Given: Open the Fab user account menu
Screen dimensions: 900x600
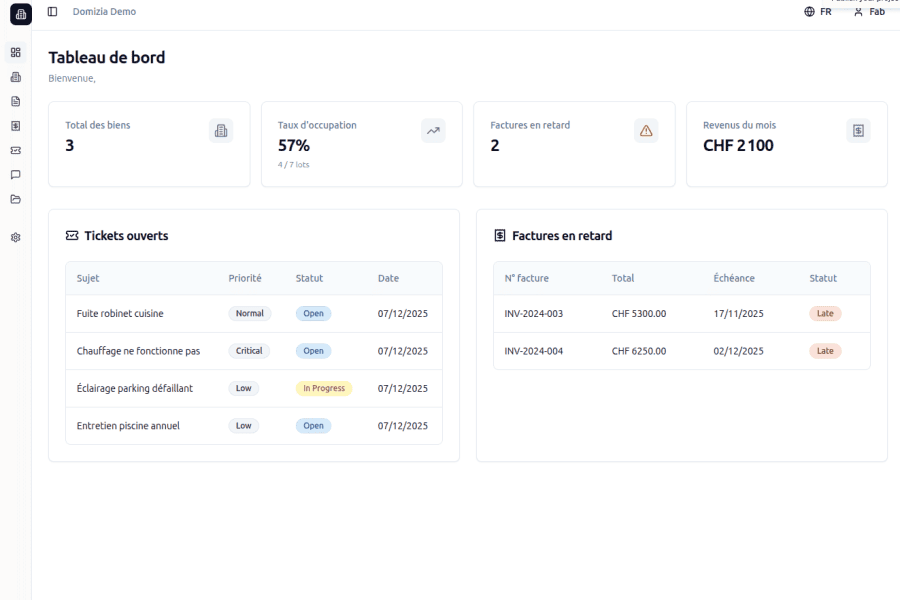Looking at the screenshot, I should (869, 13).
